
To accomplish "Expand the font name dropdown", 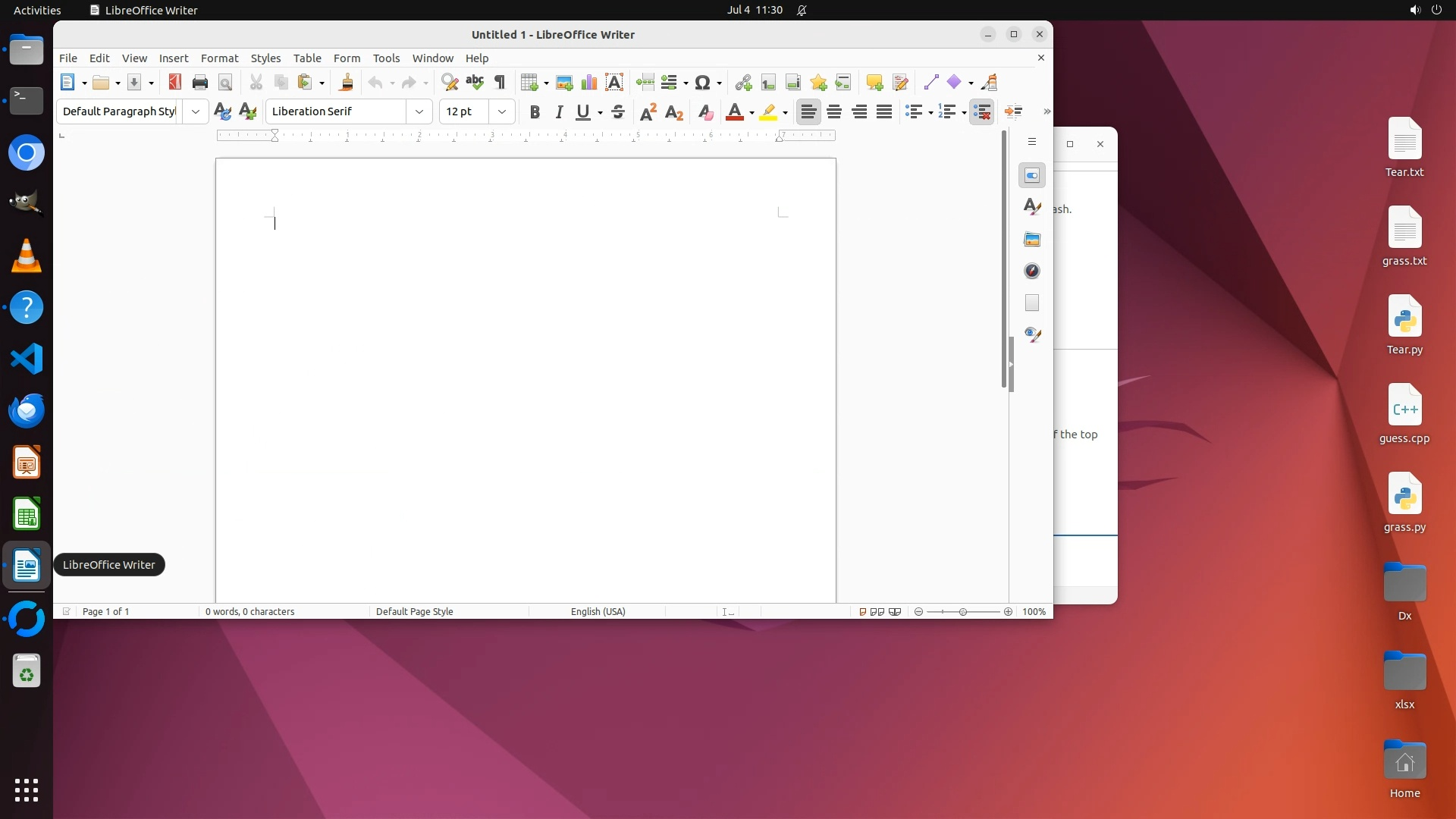I will pos(419,112).
